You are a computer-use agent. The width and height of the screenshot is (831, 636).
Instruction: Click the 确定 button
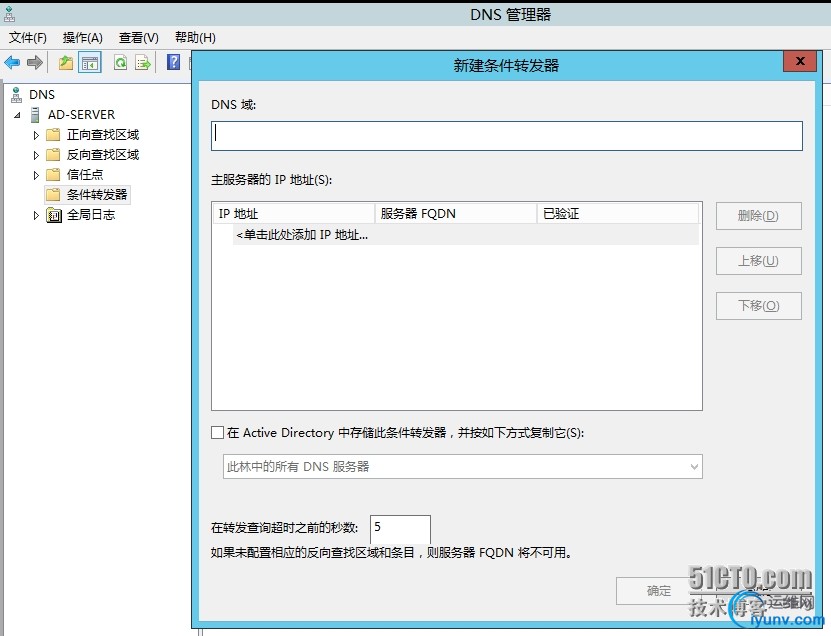coord(658,590)
